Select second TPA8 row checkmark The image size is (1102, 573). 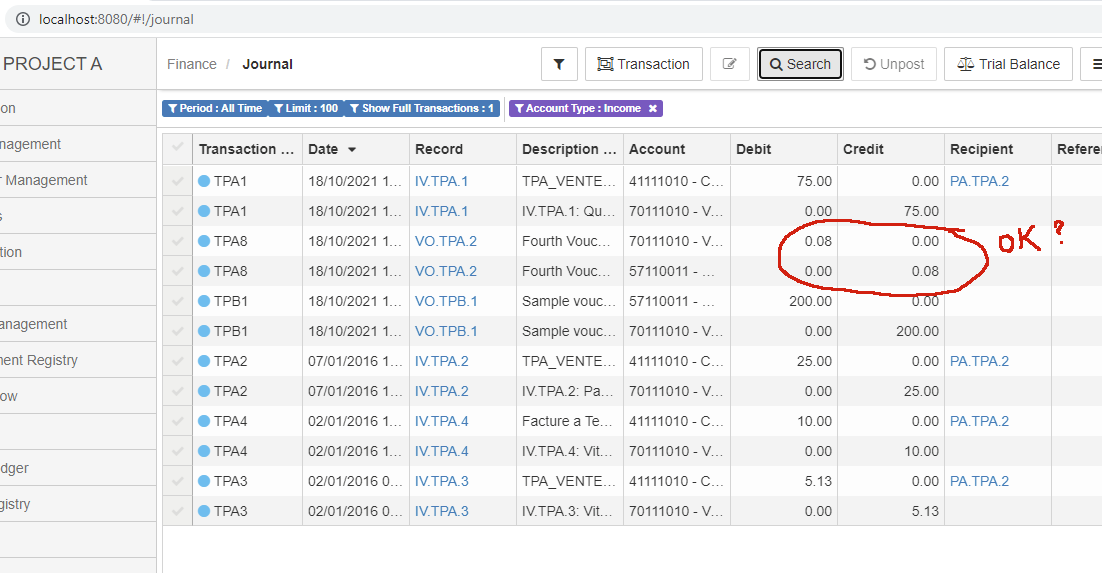(x=177, y=271)
